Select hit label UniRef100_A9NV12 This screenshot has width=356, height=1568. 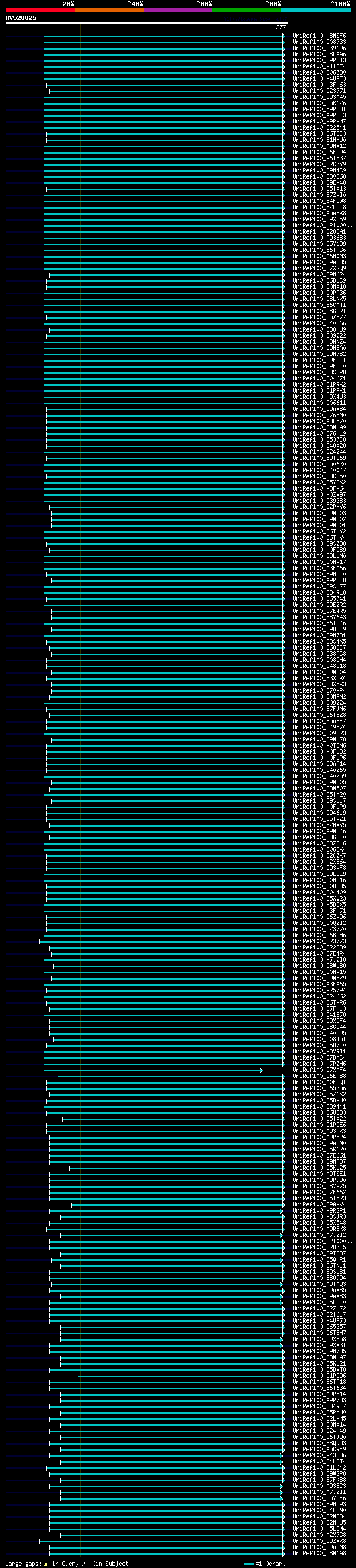(319, 146)
